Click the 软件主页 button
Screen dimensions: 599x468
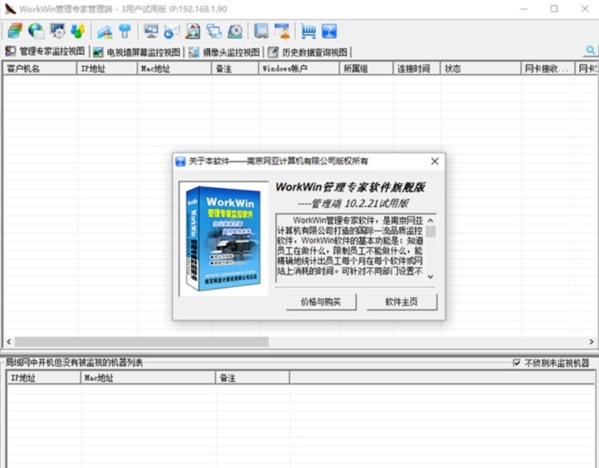[401, 302]
